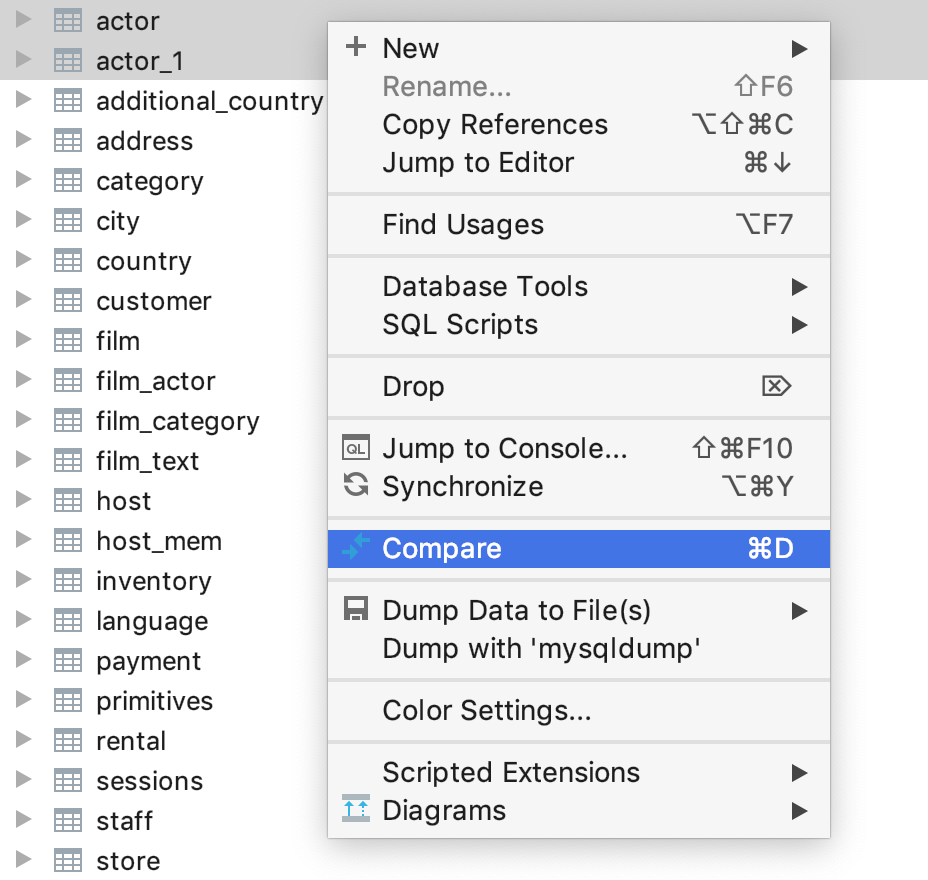
Task: Click the table icon for actor
Action: point(68,21)
